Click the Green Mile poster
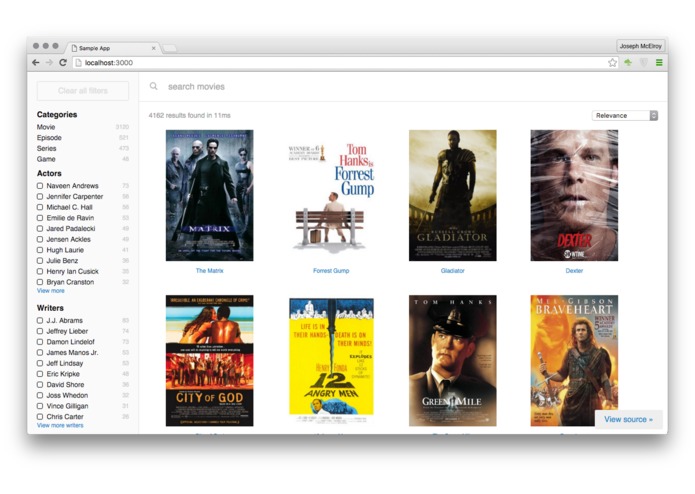Screen dimensions: 695x494 [453, 361]
